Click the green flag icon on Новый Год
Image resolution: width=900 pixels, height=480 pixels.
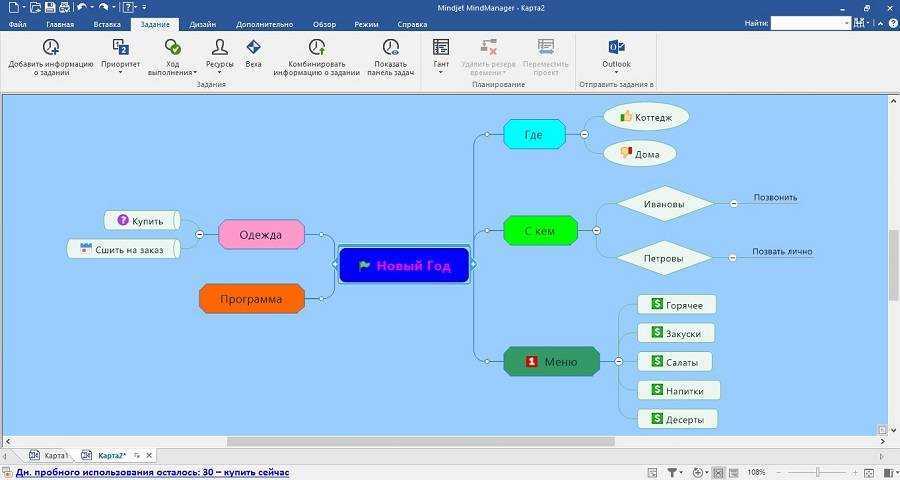pos(364,266)
